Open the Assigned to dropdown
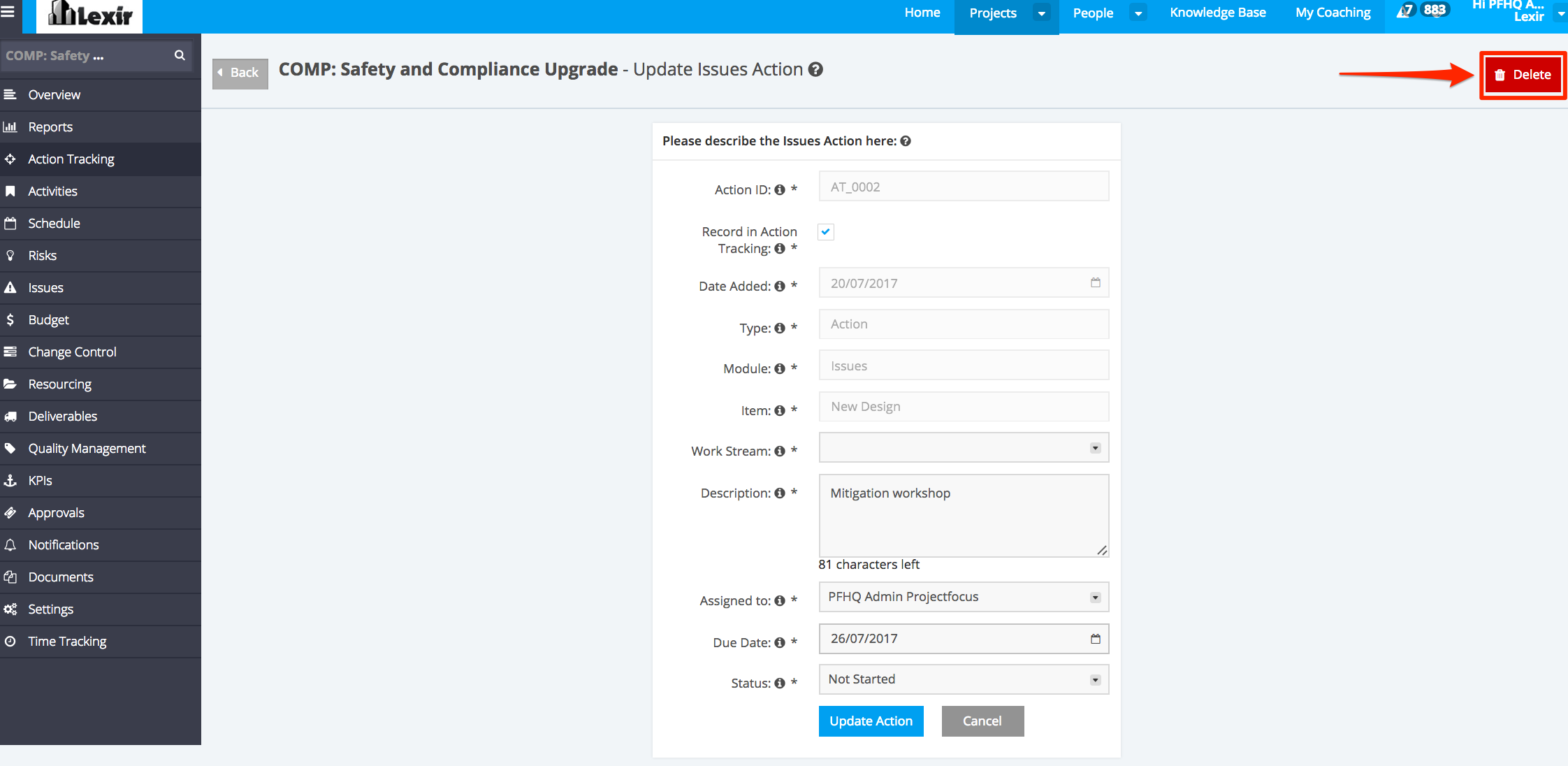This screenshot has width=1568, height=766. click(x=964, y=598)
